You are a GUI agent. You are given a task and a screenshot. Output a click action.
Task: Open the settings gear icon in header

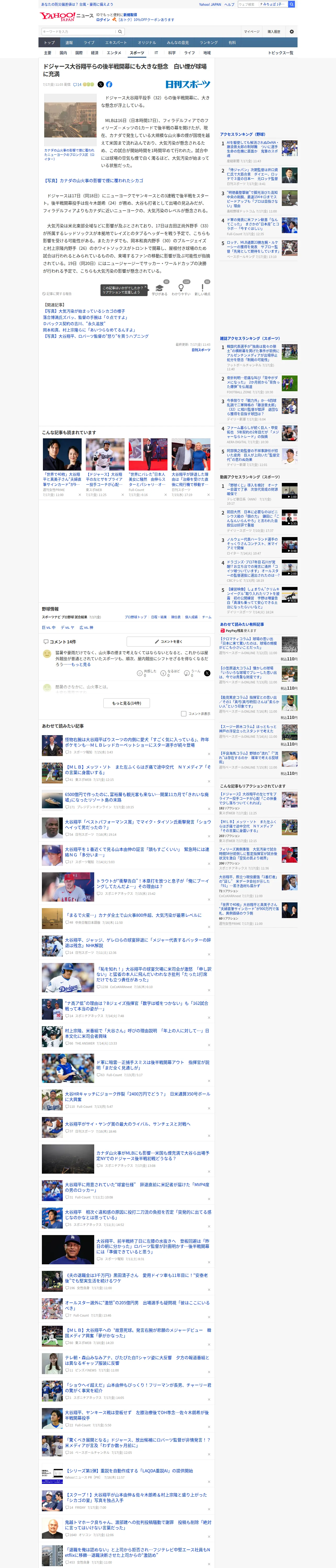pos(292,32)
